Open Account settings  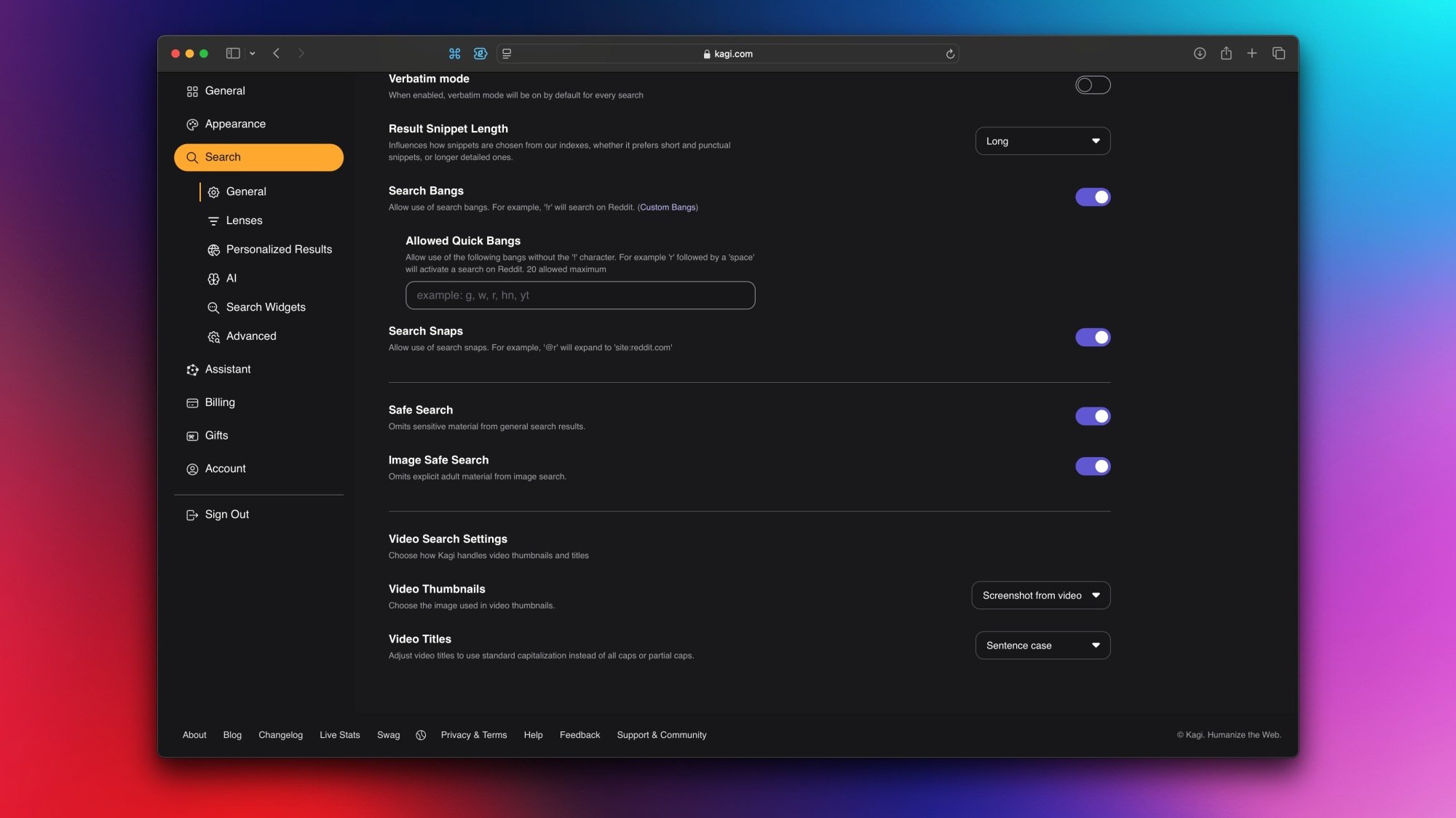pos(258,469)
